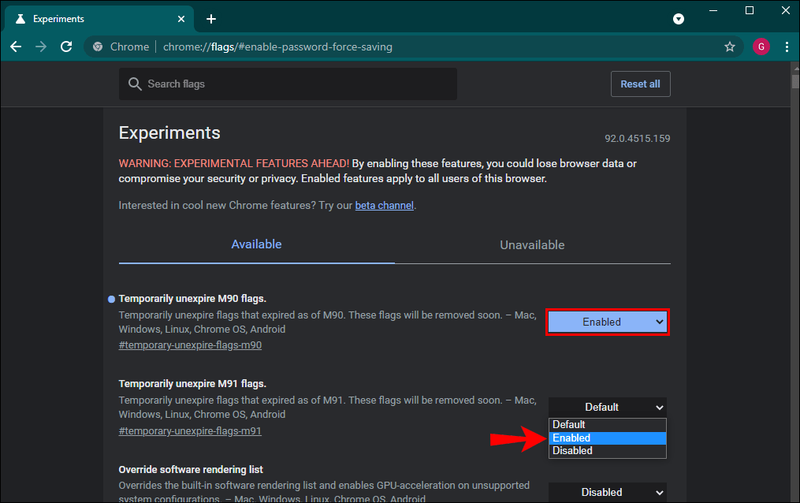Reload the page with the refresh icon
Viewport: 800px width, 503px height.
(66, 47)
